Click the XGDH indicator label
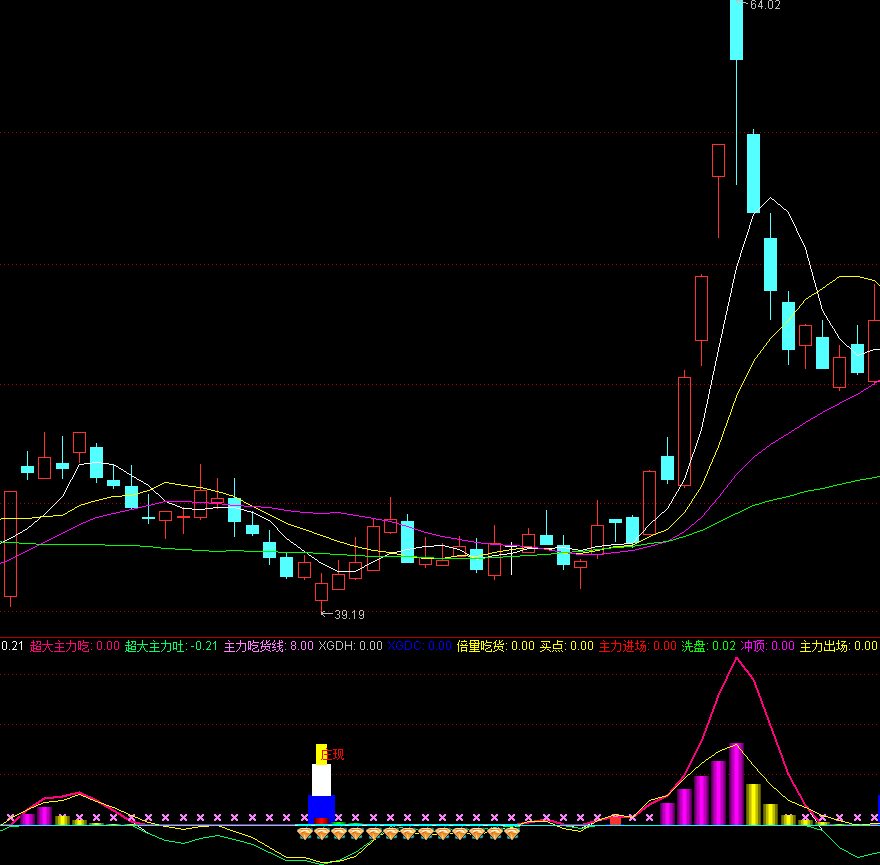 point(336,647)
